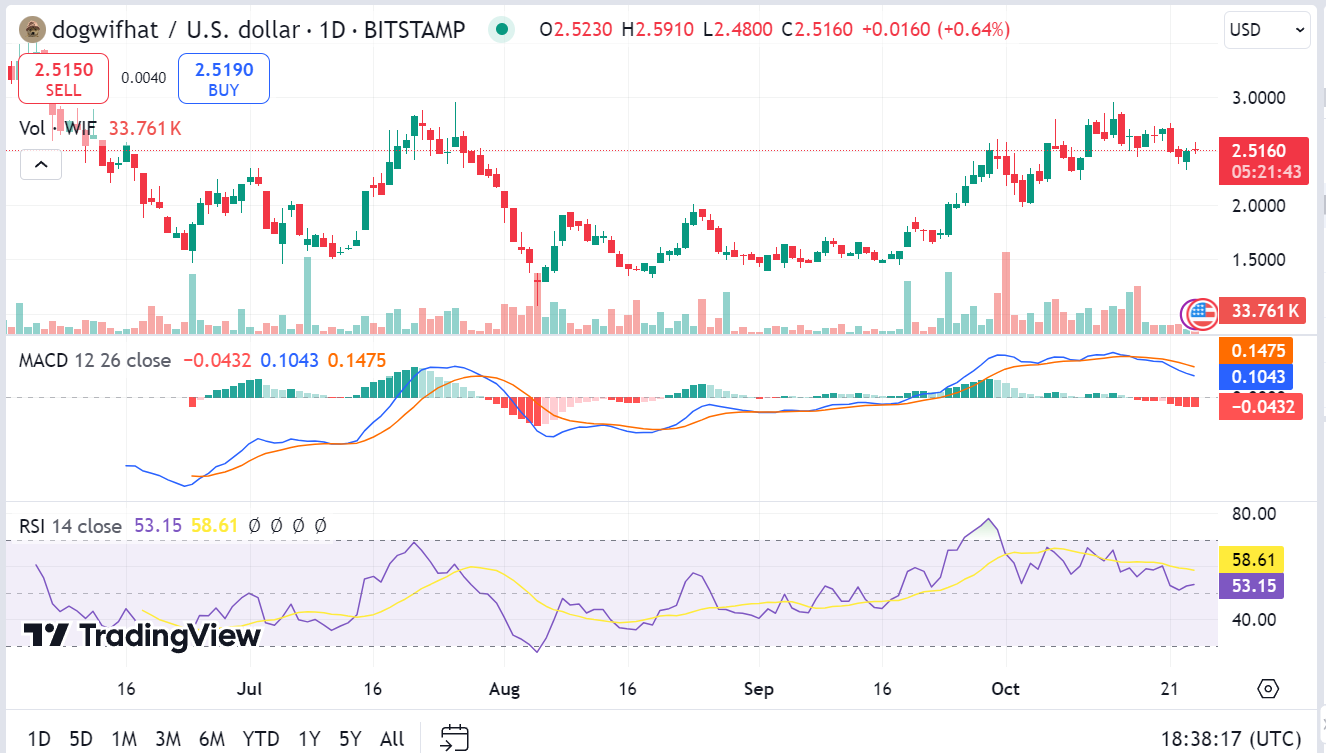Open the 6M timeframe view
The height and width of the screenshot is (753, 1326).
point(212,738)
